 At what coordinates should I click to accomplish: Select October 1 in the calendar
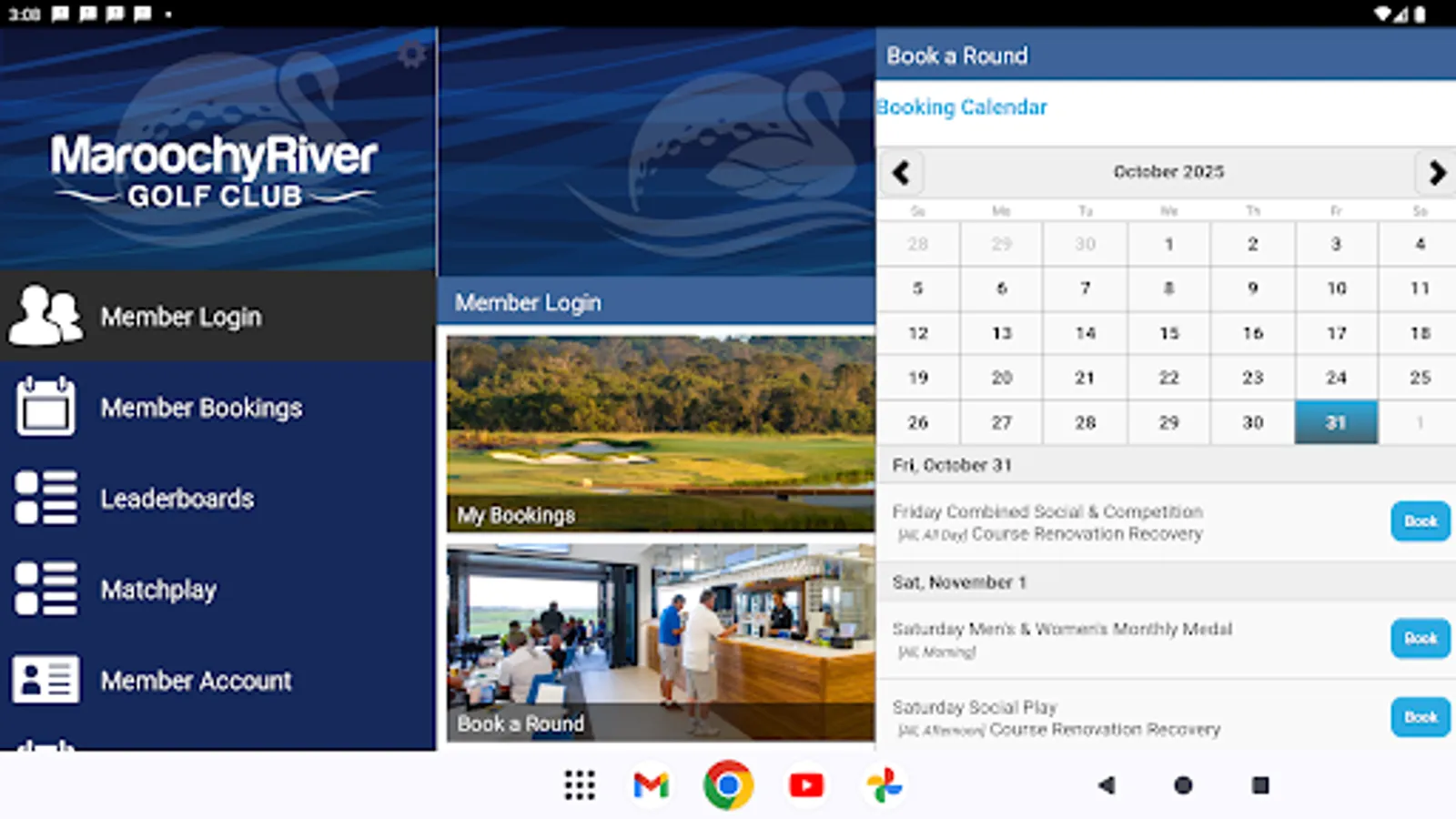pyautogui.click(x=1168, y=244)
